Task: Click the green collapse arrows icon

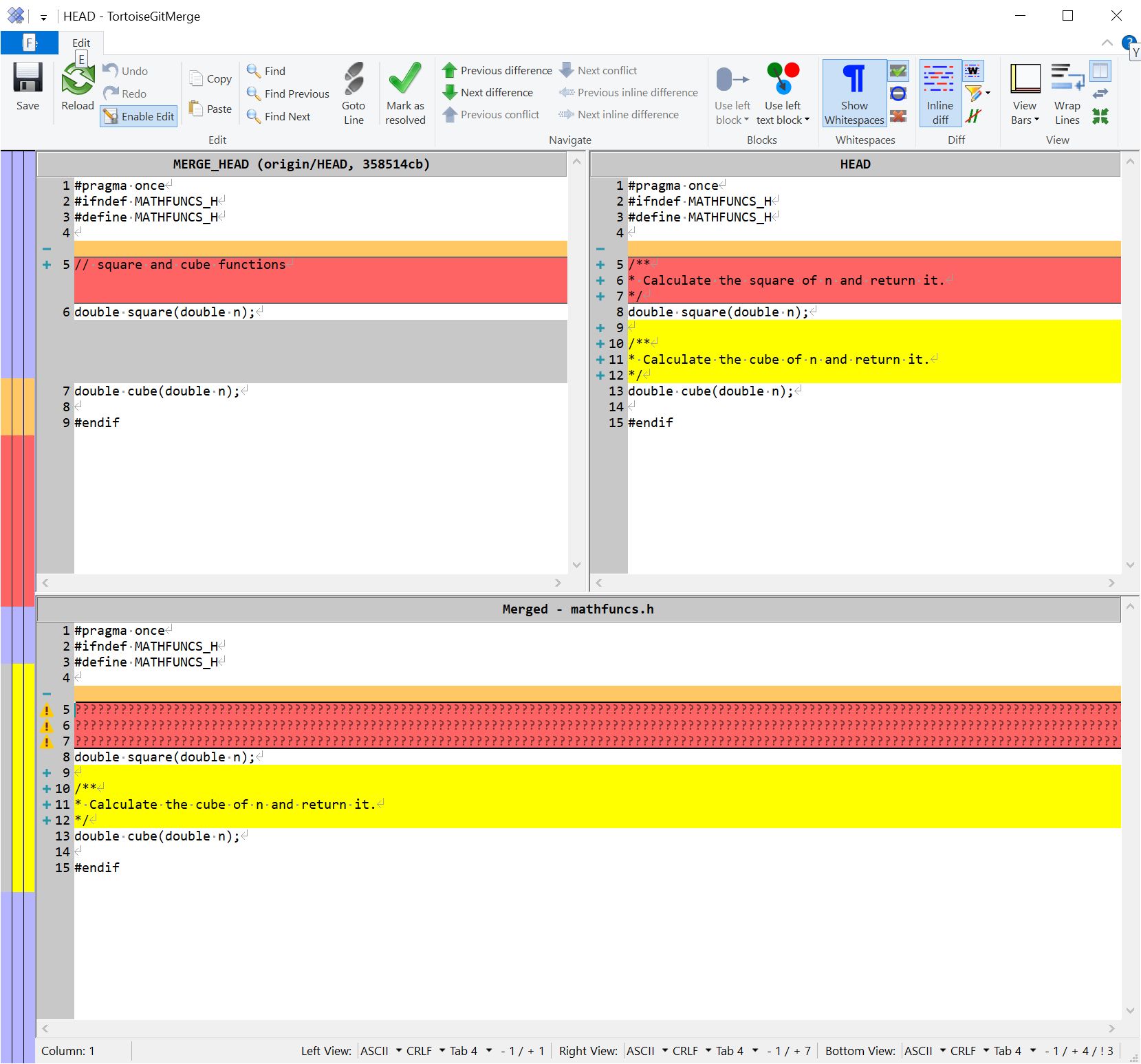Action: [1100, 116]
